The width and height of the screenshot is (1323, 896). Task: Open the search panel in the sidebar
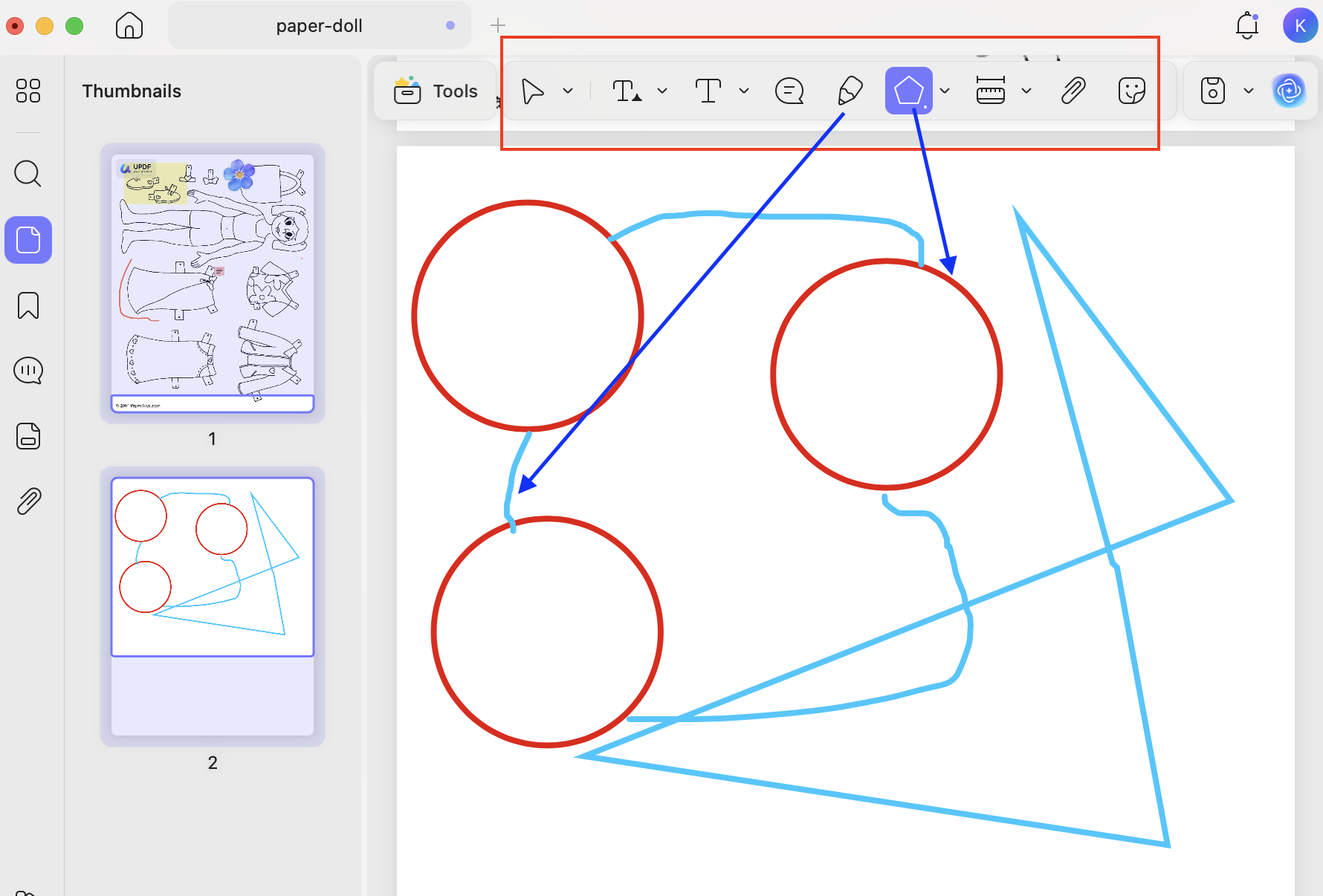point(28,174)
